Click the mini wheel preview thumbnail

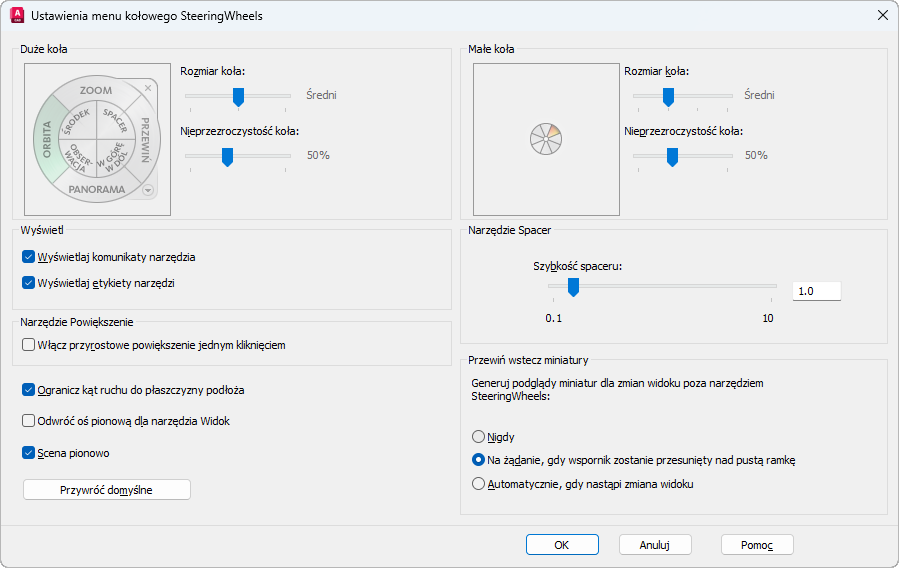coord(546,139)
